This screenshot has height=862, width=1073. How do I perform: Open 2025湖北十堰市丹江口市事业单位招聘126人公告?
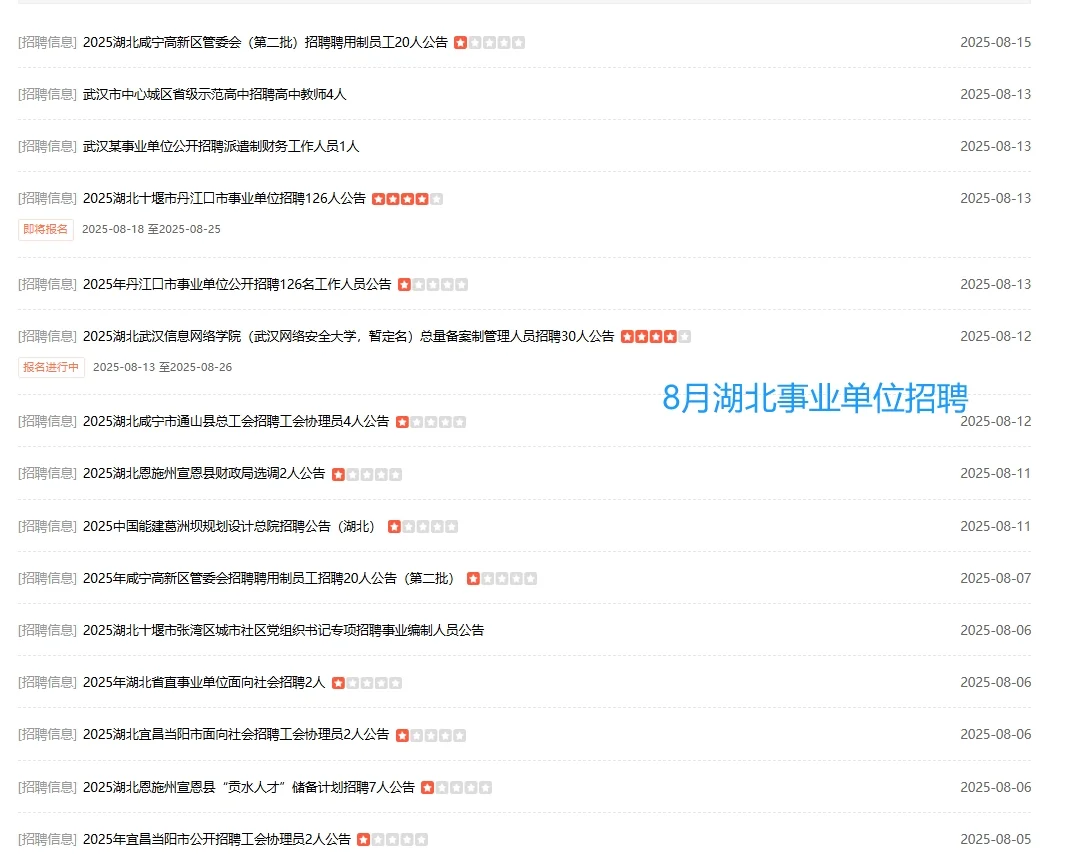pos(224,198)
